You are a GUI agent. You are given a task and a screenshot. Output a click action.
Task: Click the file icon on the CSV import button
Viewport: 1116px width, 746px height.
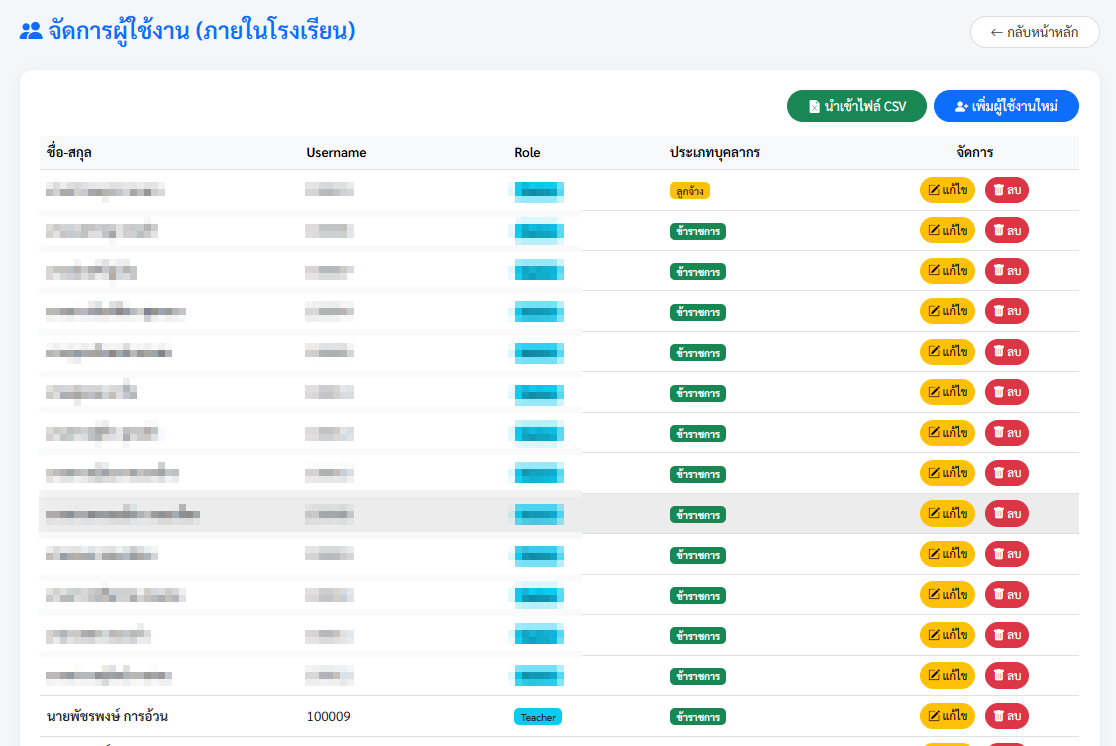click(x=814, y=106)
